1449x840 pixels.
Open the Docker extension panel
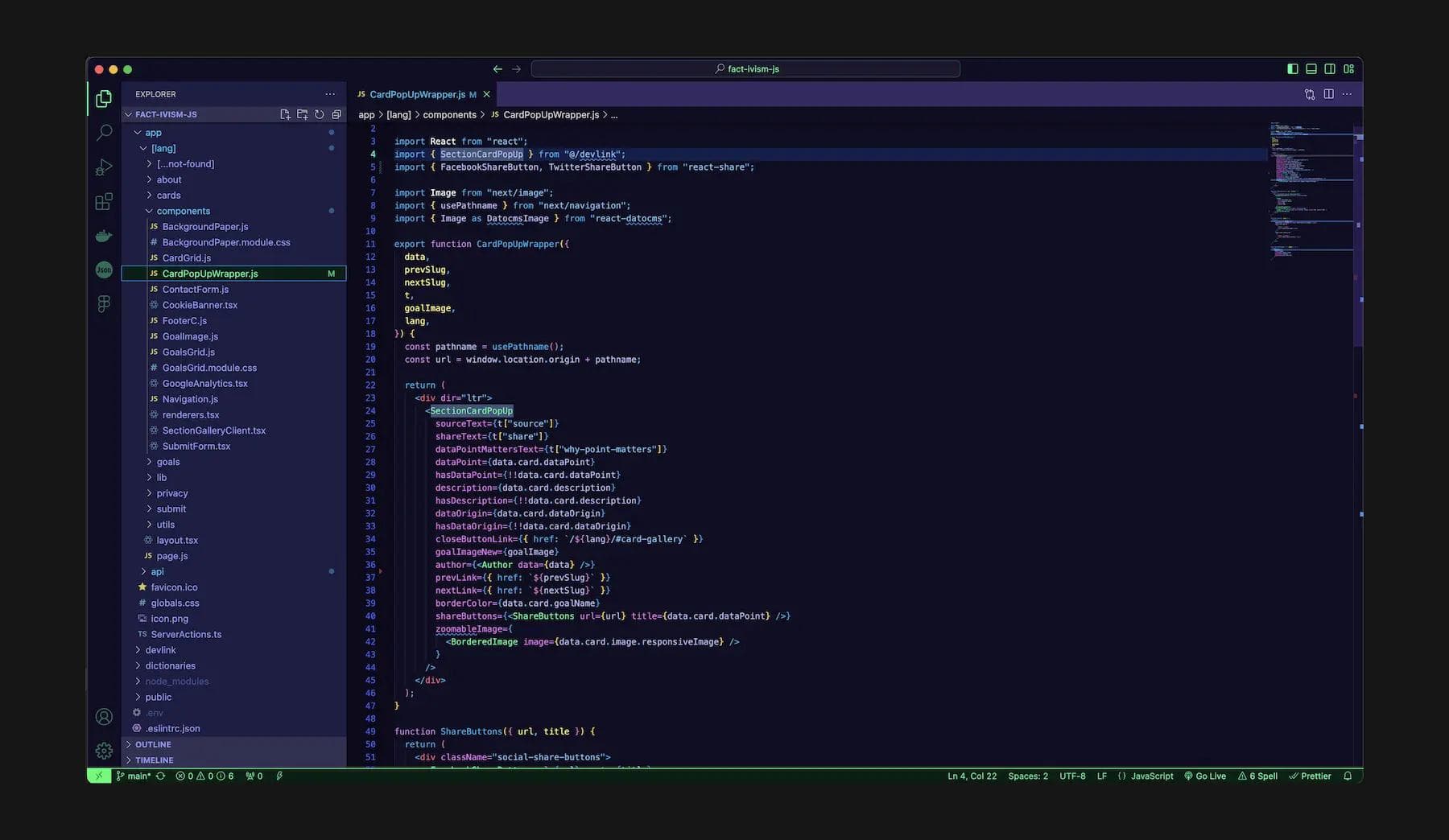pos(103,235)
